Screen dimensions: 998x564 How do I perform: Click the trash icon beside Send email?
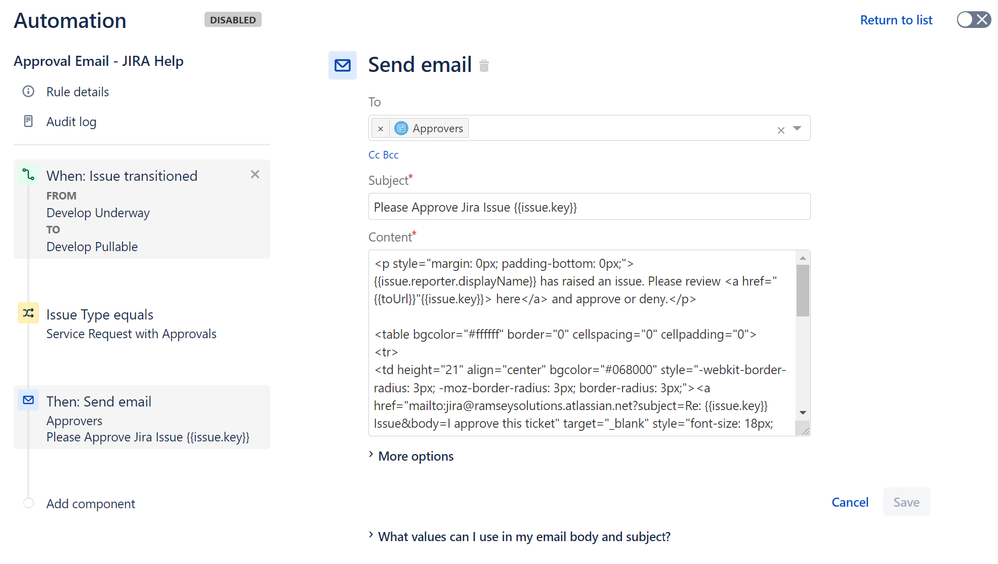[x=484, y=66]
